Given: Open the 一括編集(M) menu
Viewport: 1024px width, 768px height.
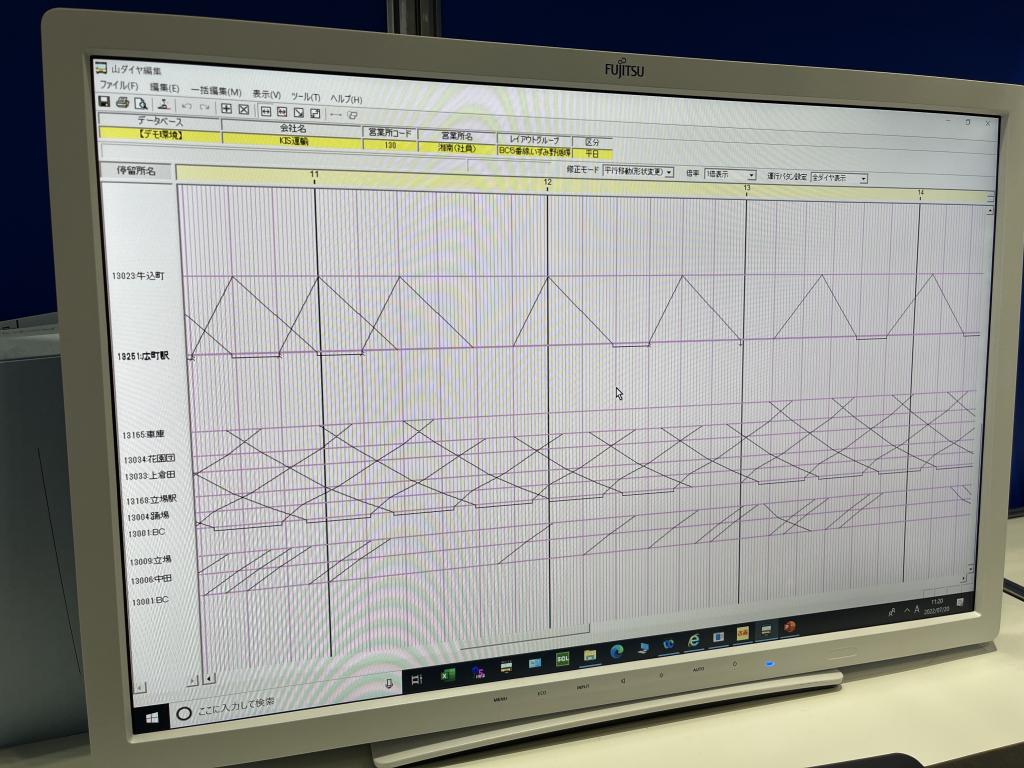Looking at the screenshot, I should pyautogui.click(x=216, y=91).
